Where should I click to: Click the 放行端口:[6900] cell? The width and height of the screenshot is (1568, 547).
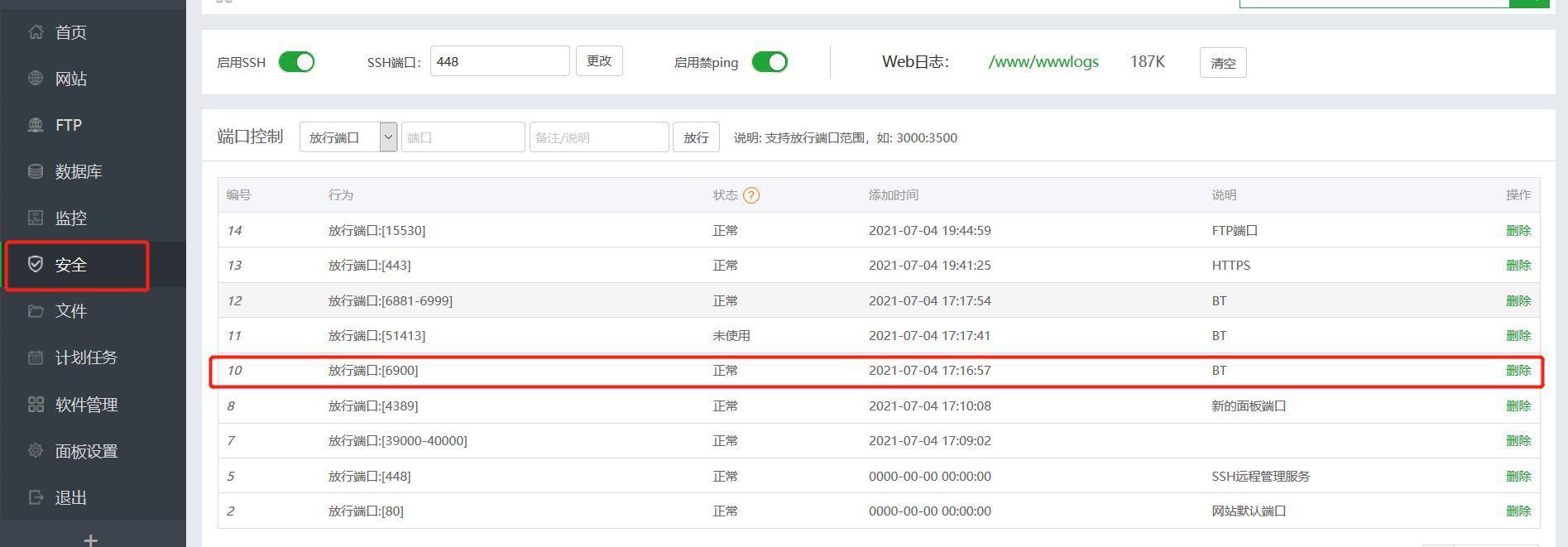[x=373, y=371]
